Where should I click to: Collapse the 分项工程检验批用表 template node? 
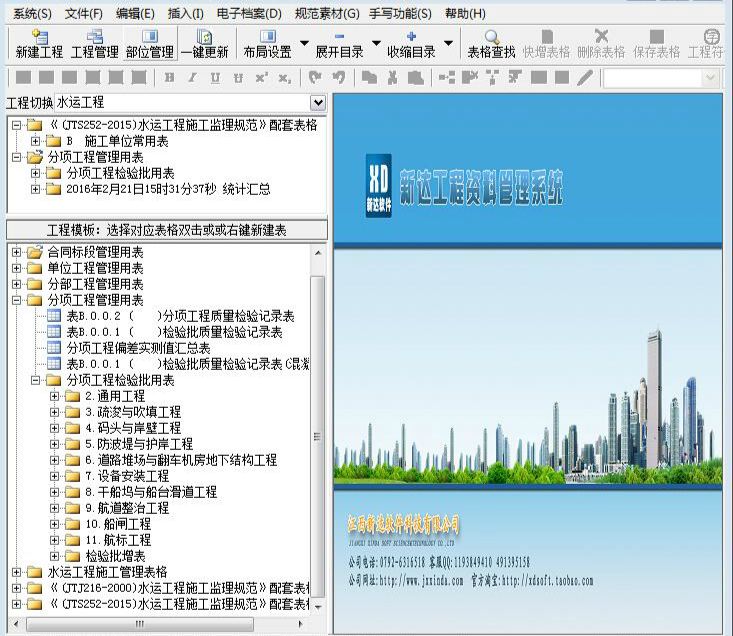point(37,380)
